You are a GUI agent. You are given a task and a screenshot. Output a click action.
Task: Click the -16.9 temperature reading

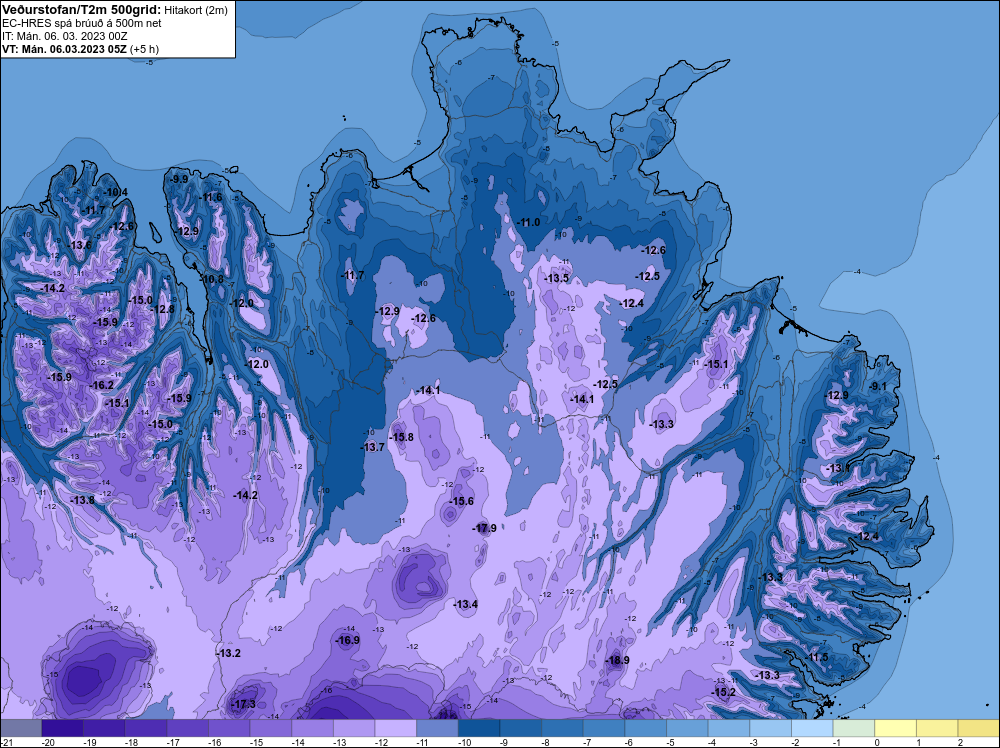pyautogui.click(x=348, y=640)
